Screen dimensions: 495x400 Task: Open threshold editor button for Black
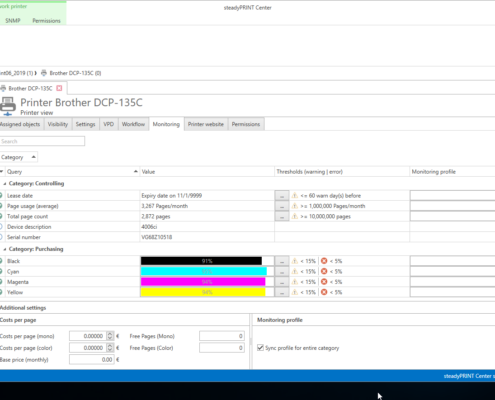(282, 261)
